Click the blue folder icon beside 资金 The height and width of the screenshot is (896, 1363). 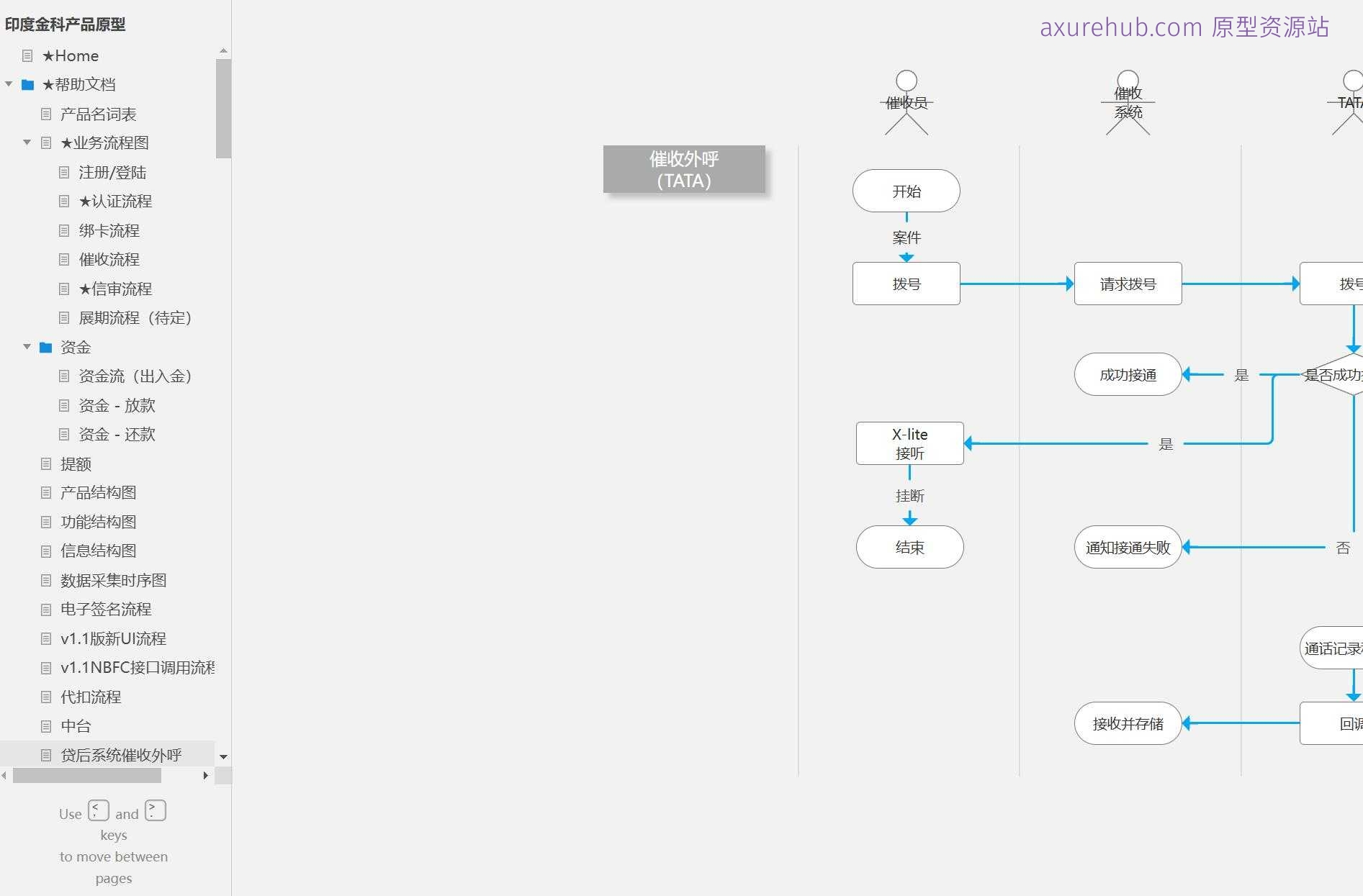pyautogui.click(x=46, y=348)
